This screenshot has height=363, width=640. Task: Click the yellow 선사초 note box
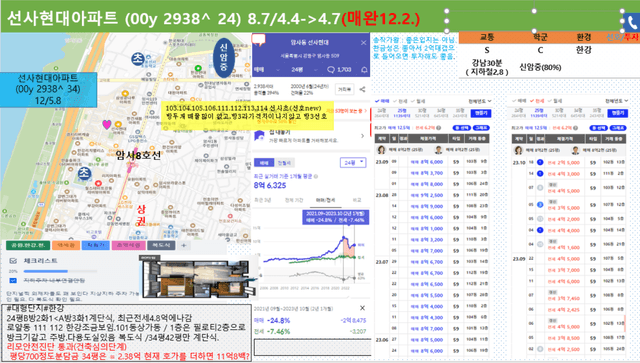pos(247,116)
